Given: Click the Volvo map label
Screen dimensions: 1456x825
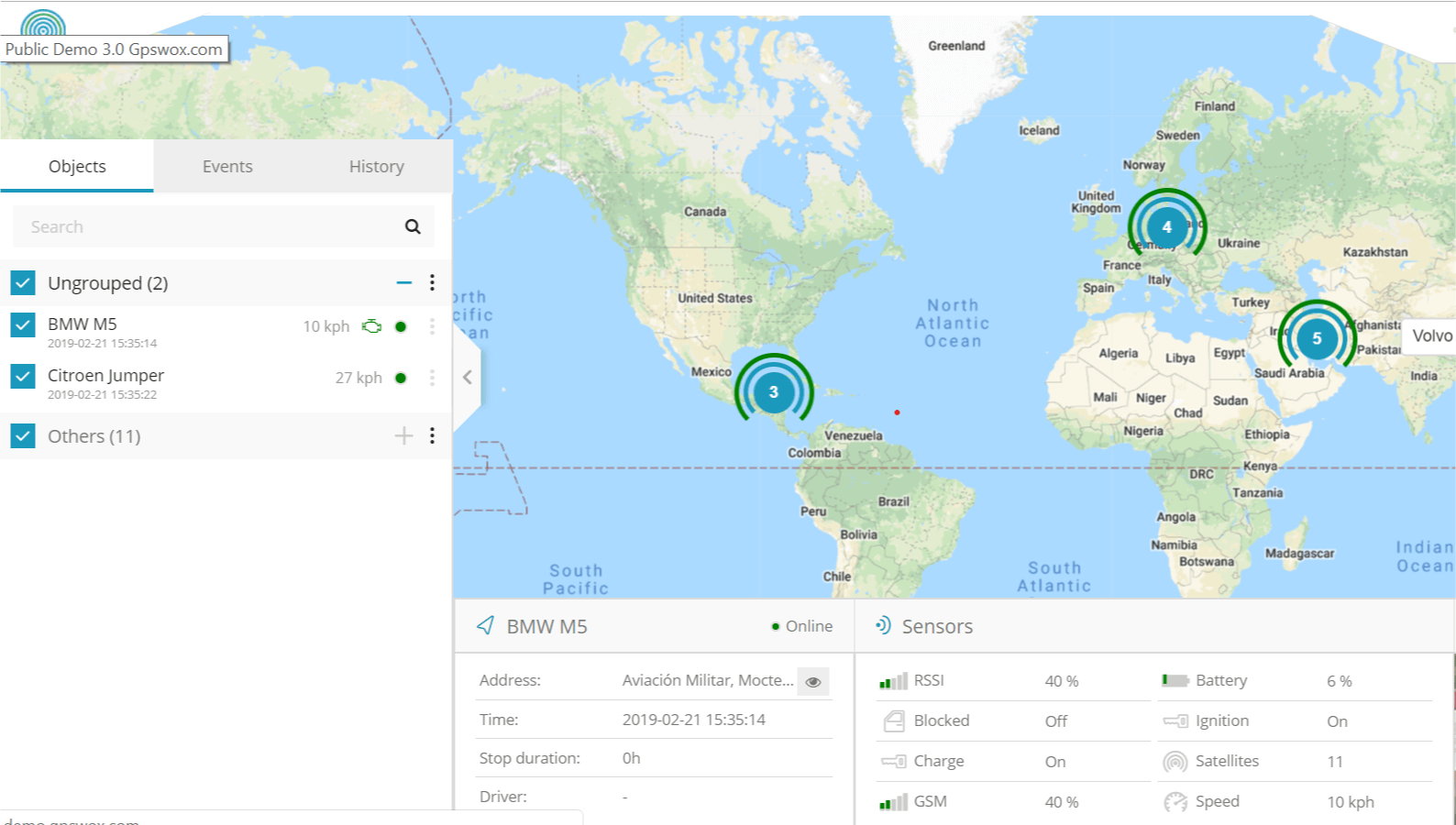Looking at the screenshot, I should pyautogui.click(x=1432, y=335).
